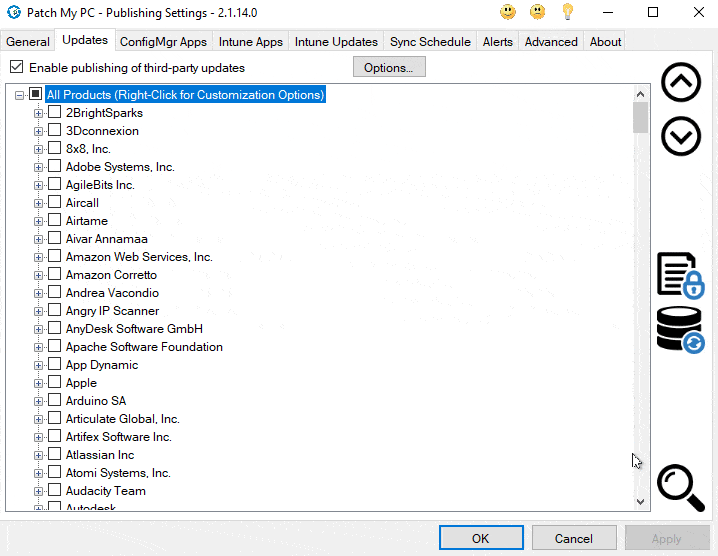Click the sad smiley feedback icon
This screenshot has width=718, height=556.
(538, 12)
